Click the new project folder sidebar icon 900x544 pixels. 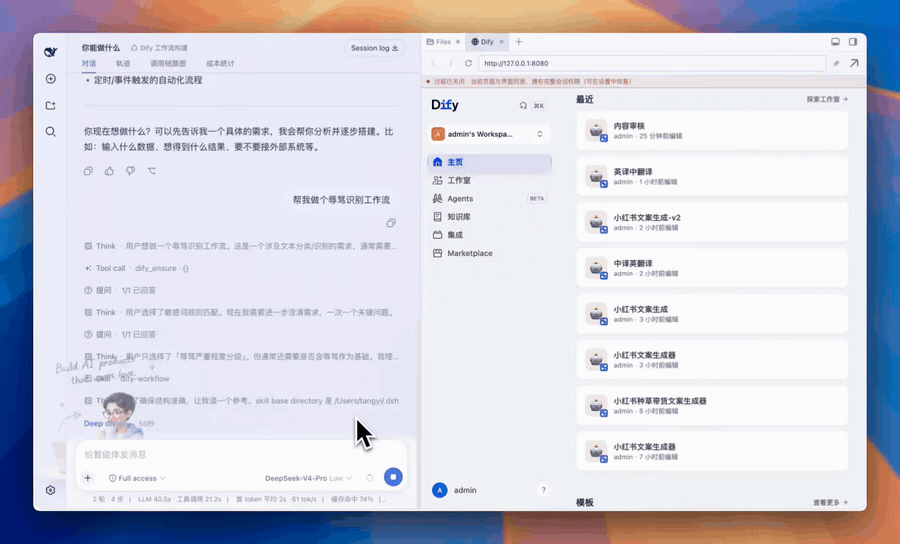click(x=51, y=105)
